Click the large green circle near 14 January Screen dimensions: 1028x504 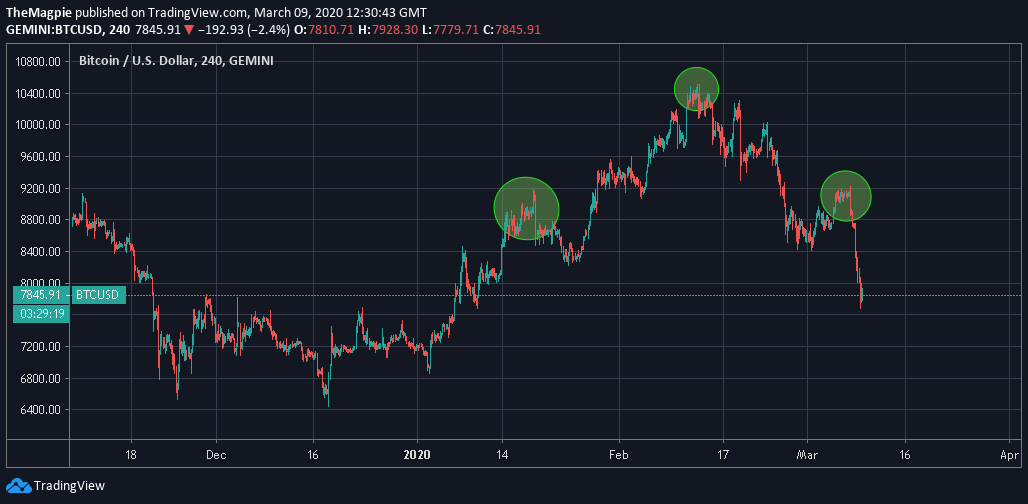tap(526, 208)
